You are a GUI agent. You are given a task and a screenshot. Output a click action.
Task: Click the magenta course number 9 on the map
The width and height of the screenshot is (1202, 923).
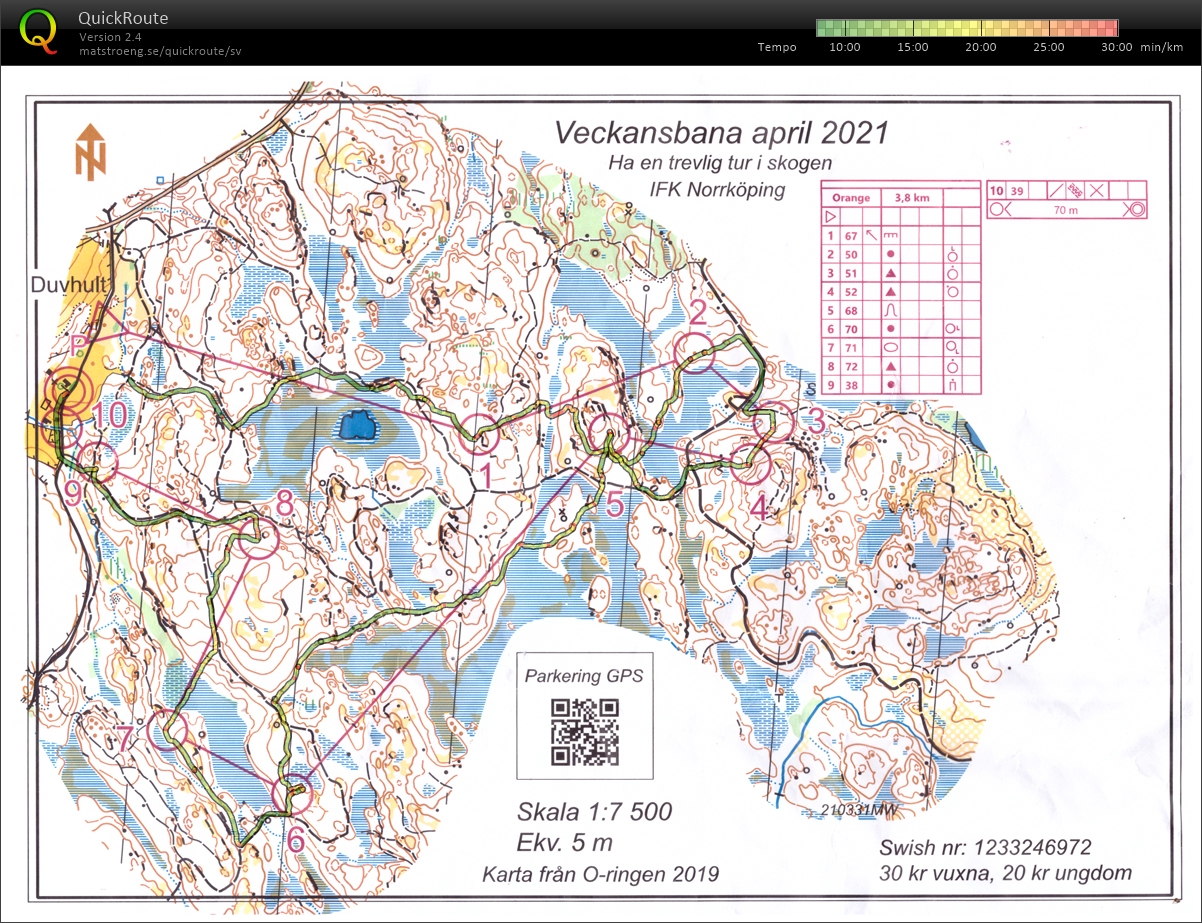click(x=73, y=491)
